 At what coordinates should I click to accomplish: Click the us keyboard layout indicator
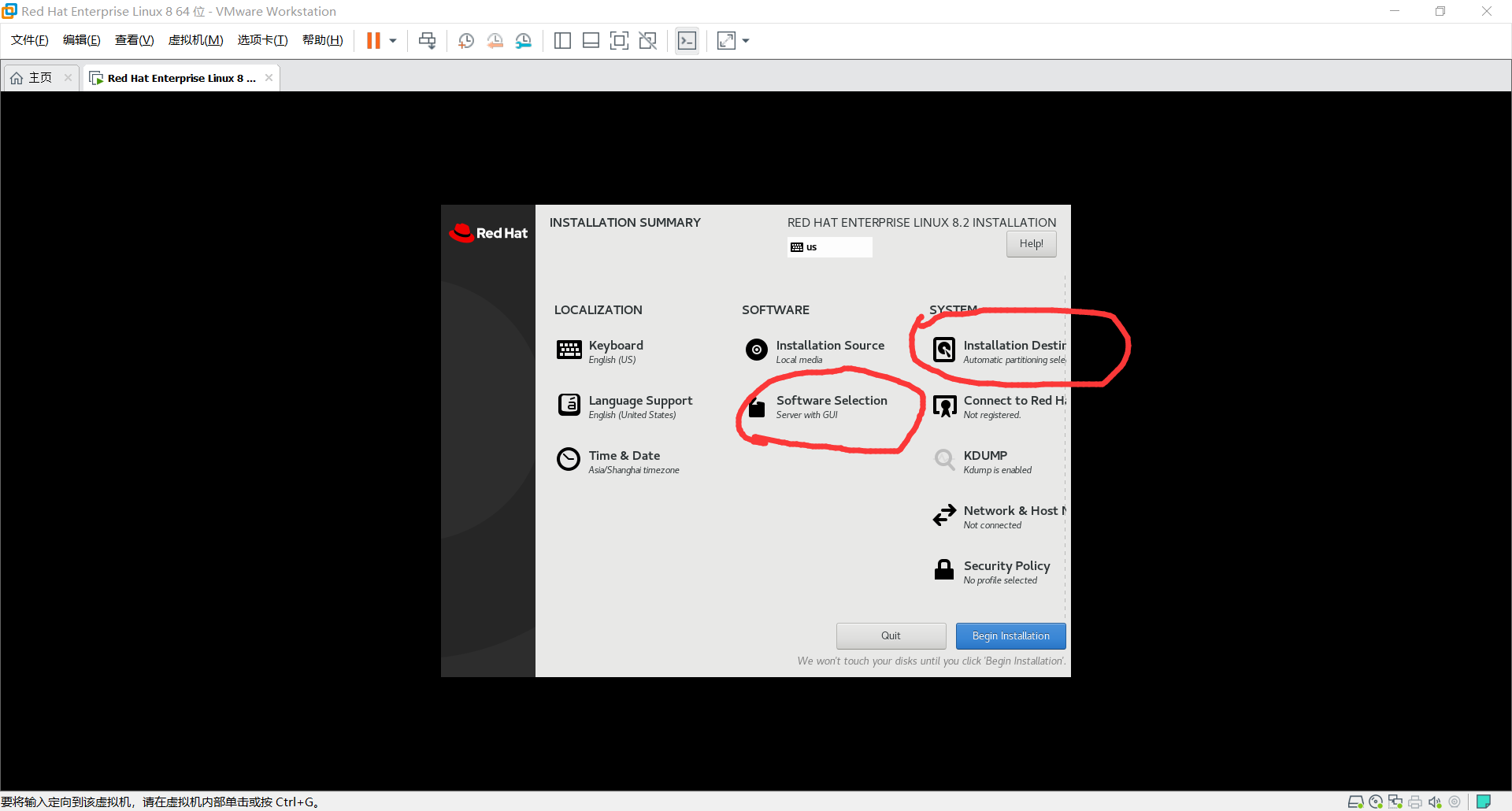(x=830, y=247)
